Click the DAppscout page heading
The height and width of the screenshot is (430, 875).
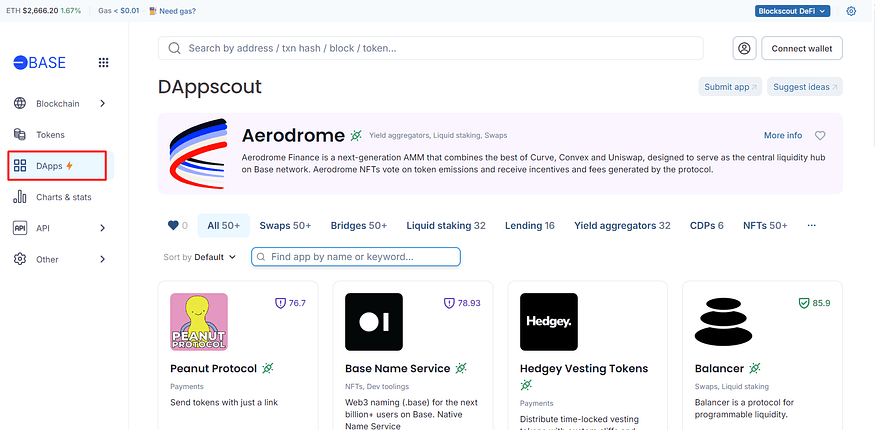(x=210, y=87)
